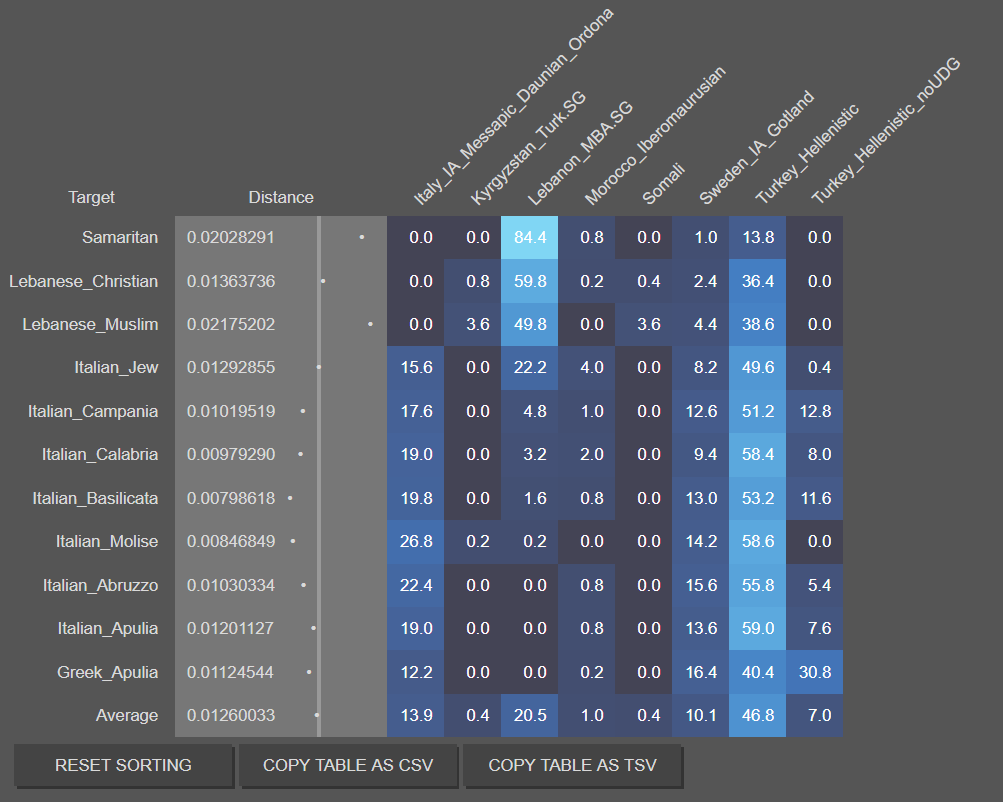This screenshot has width=1003, height=802.
Task: Select the Italian_Apulia target label
Action: pos(107,629)
